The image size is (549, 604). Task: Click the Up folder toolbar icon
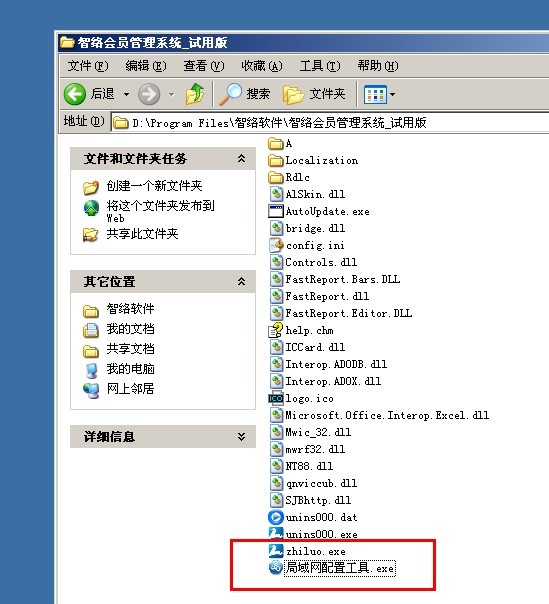pyautogui.click(x=195, y=94)
